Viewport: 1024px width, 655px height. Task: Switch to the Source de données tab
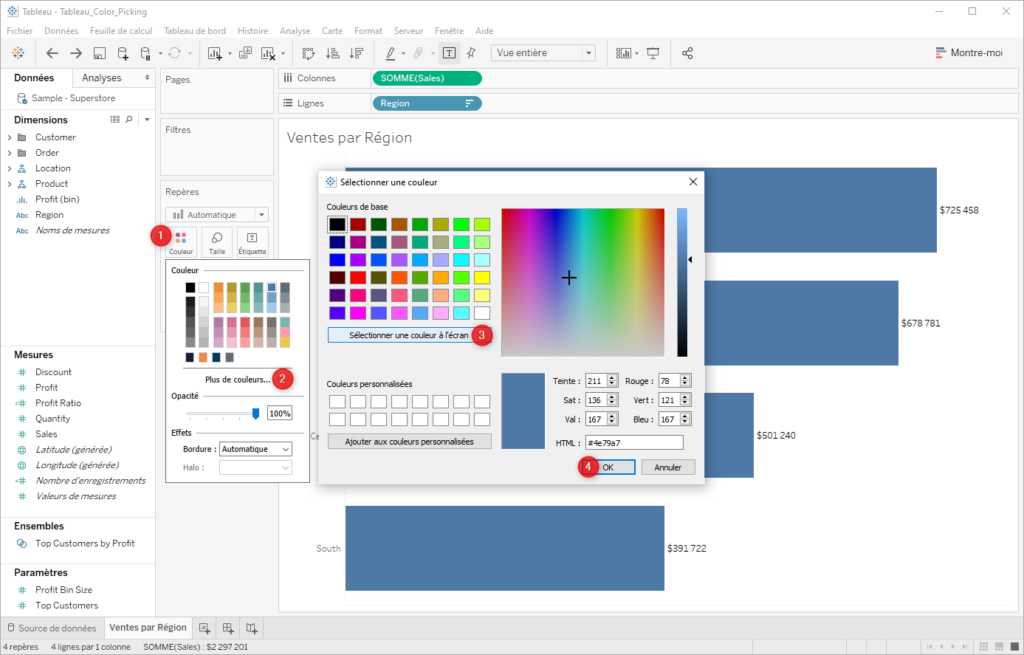51,628
